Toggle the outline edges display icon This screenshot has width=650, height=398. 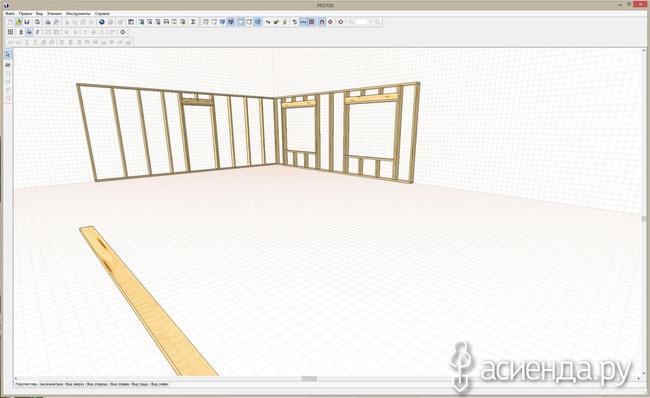click(x=240, y=22)
